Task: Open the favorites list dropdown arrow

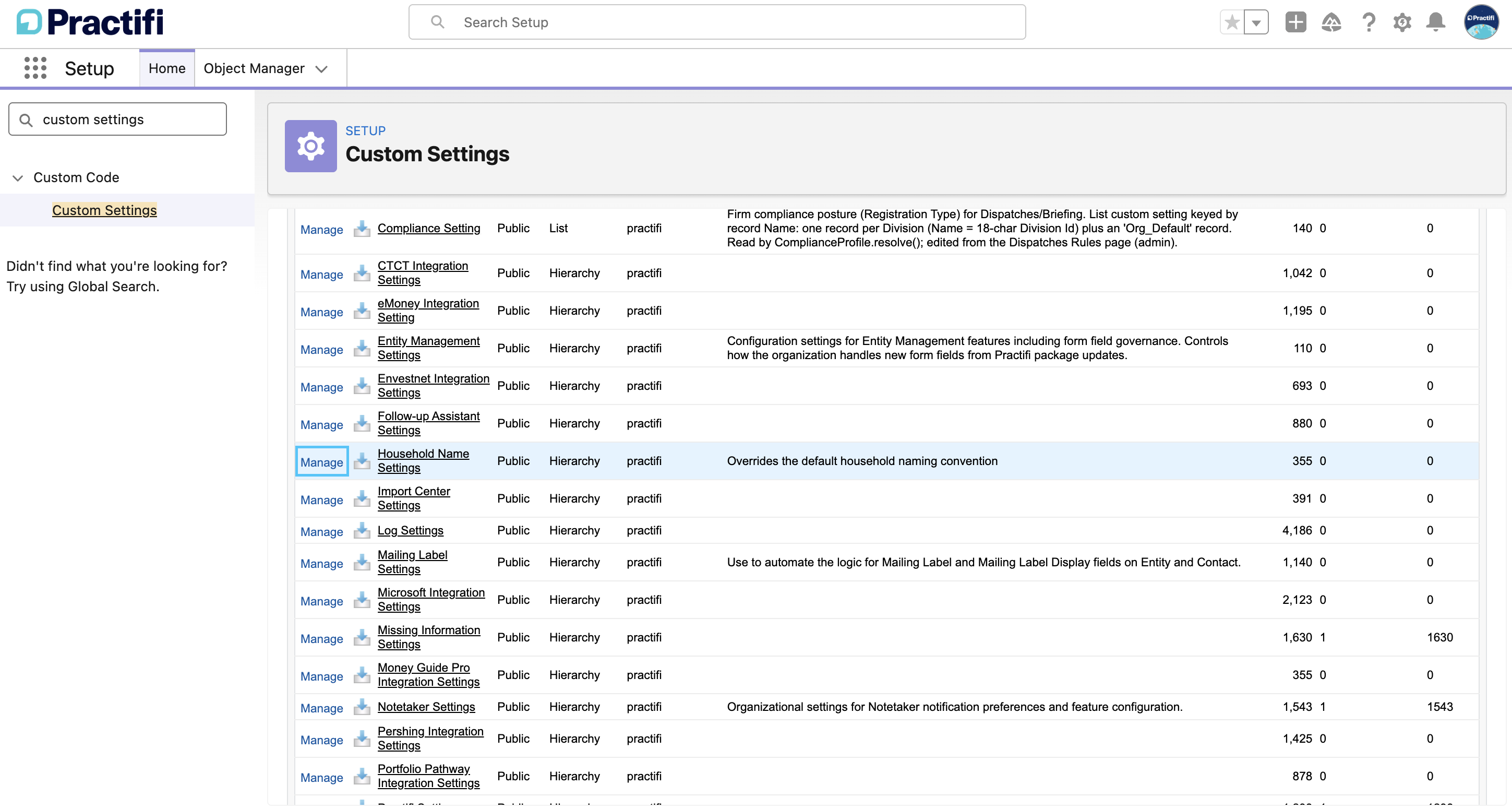Action: click(1256, 22)
